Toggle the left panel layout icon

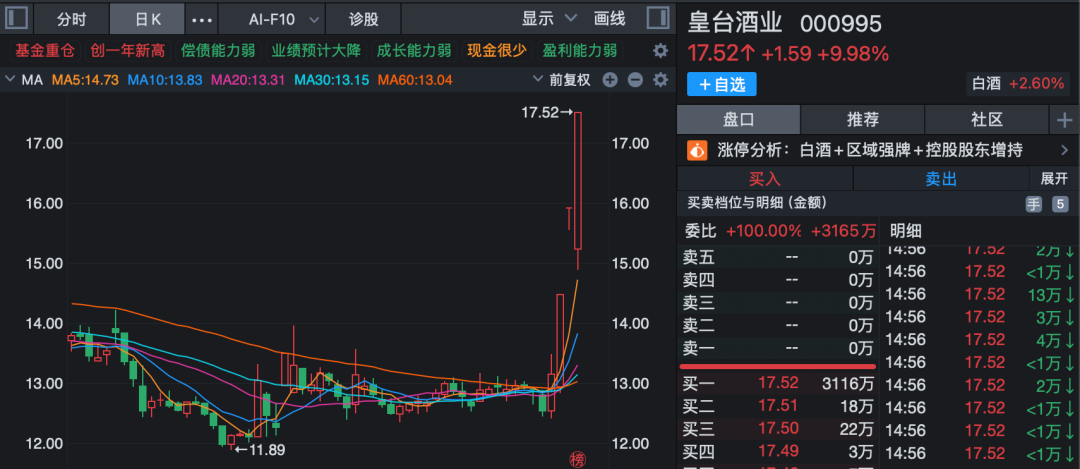(17, 18)
